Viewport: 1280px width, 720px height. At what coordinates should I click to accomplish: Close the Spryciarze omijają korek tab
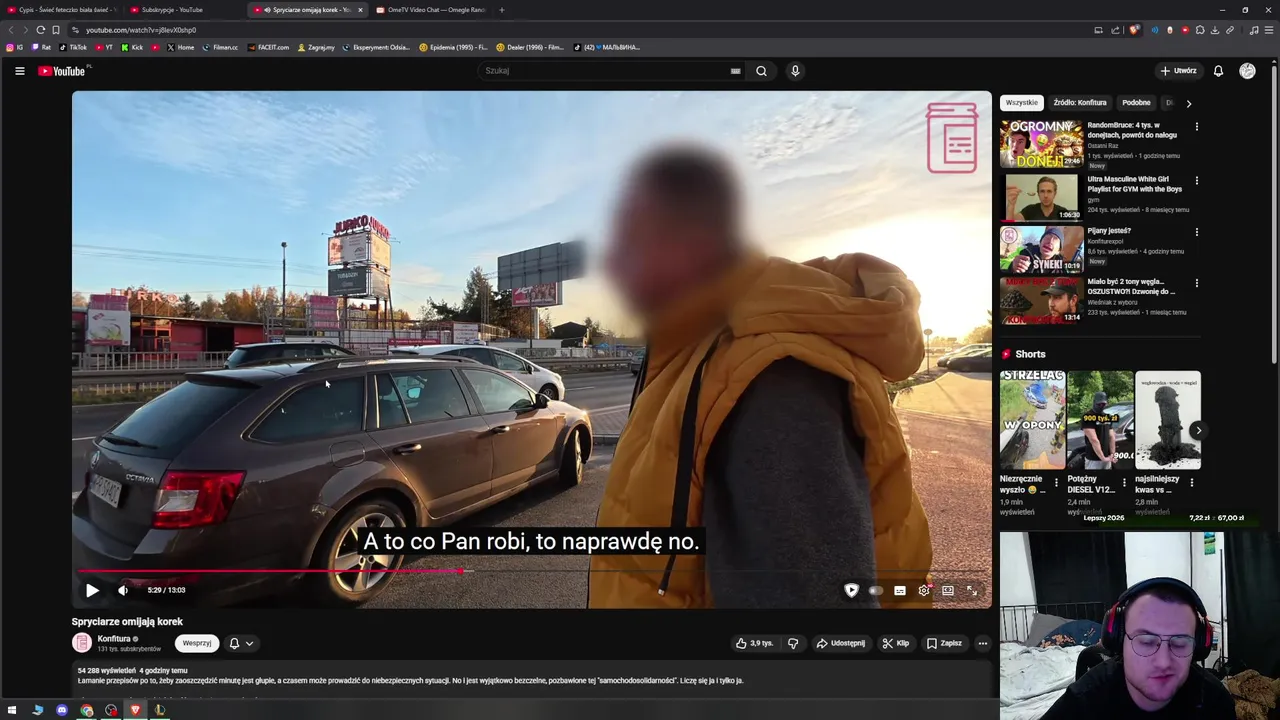[360, 10]
